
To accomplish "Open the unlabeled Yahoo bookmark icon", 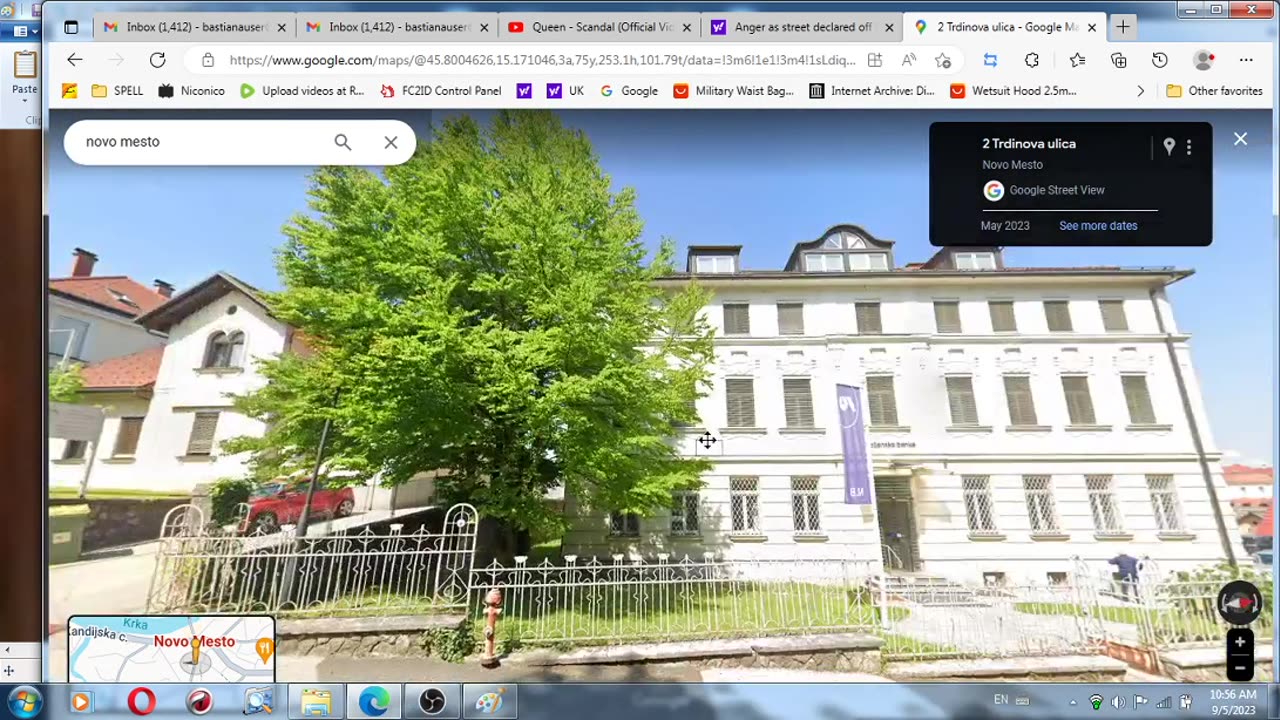I will [524, 91].
